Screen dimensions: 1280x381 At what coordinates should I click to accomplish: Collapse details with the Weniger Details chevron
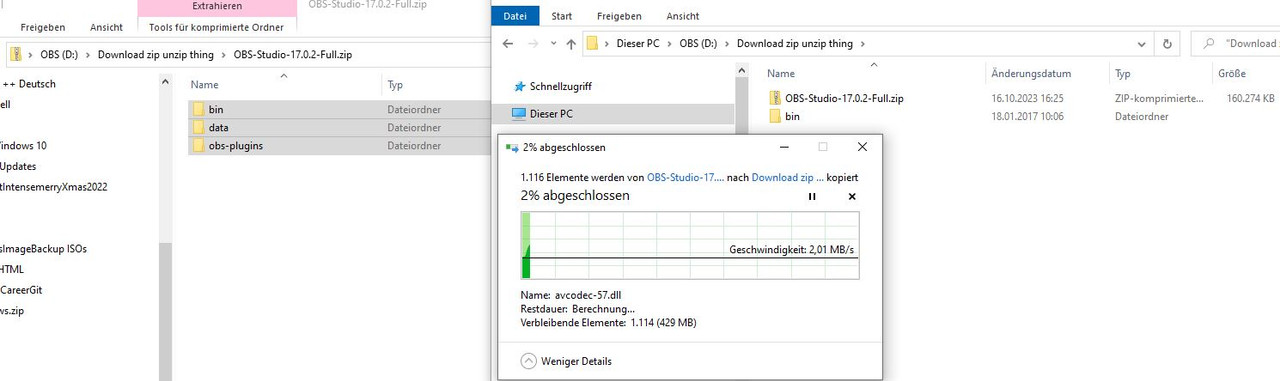pos(529,361)
